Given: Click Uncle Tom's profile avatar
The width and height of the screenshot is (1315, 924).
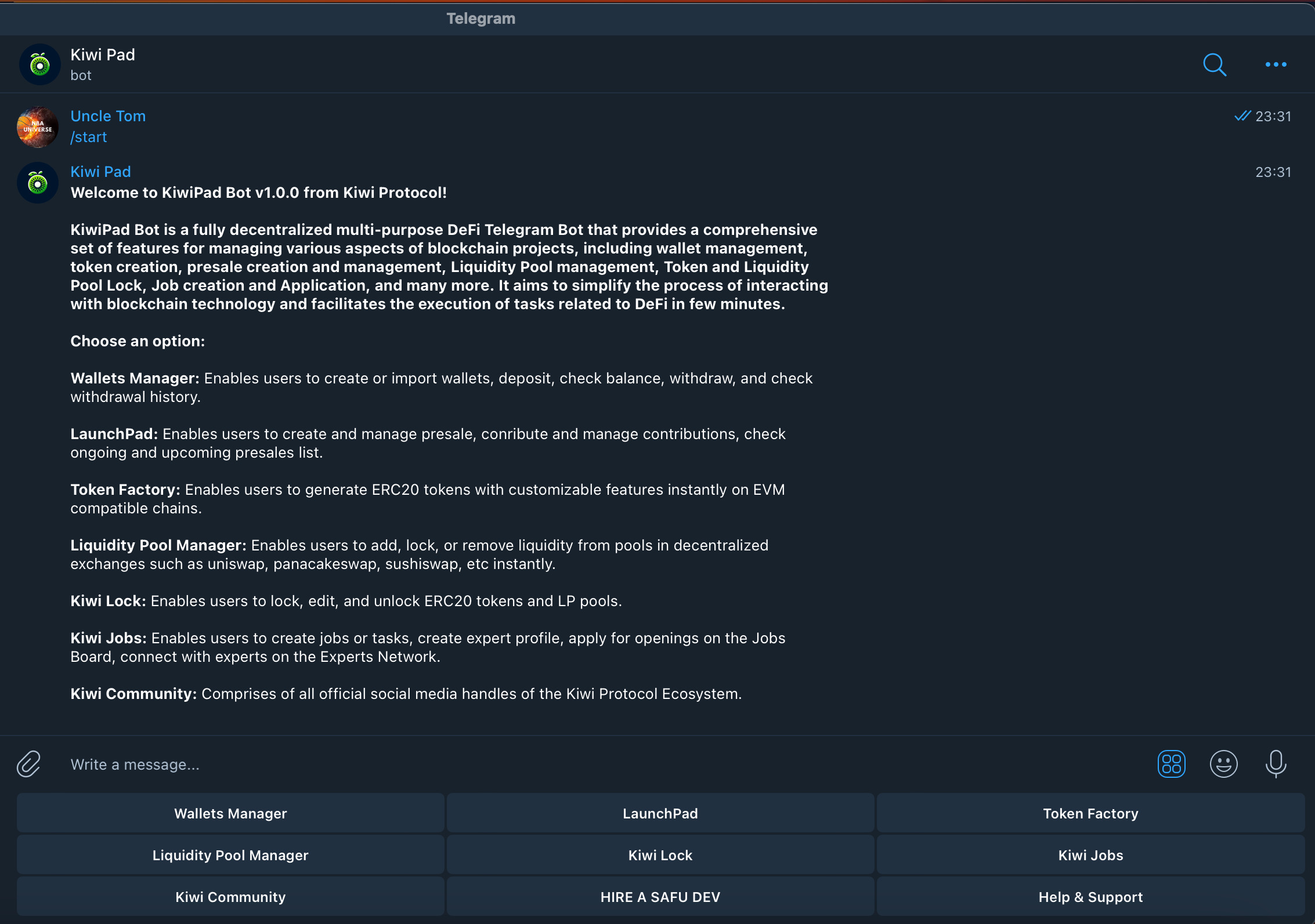Looking at the screenshot, I should click(x=38, y=127).
